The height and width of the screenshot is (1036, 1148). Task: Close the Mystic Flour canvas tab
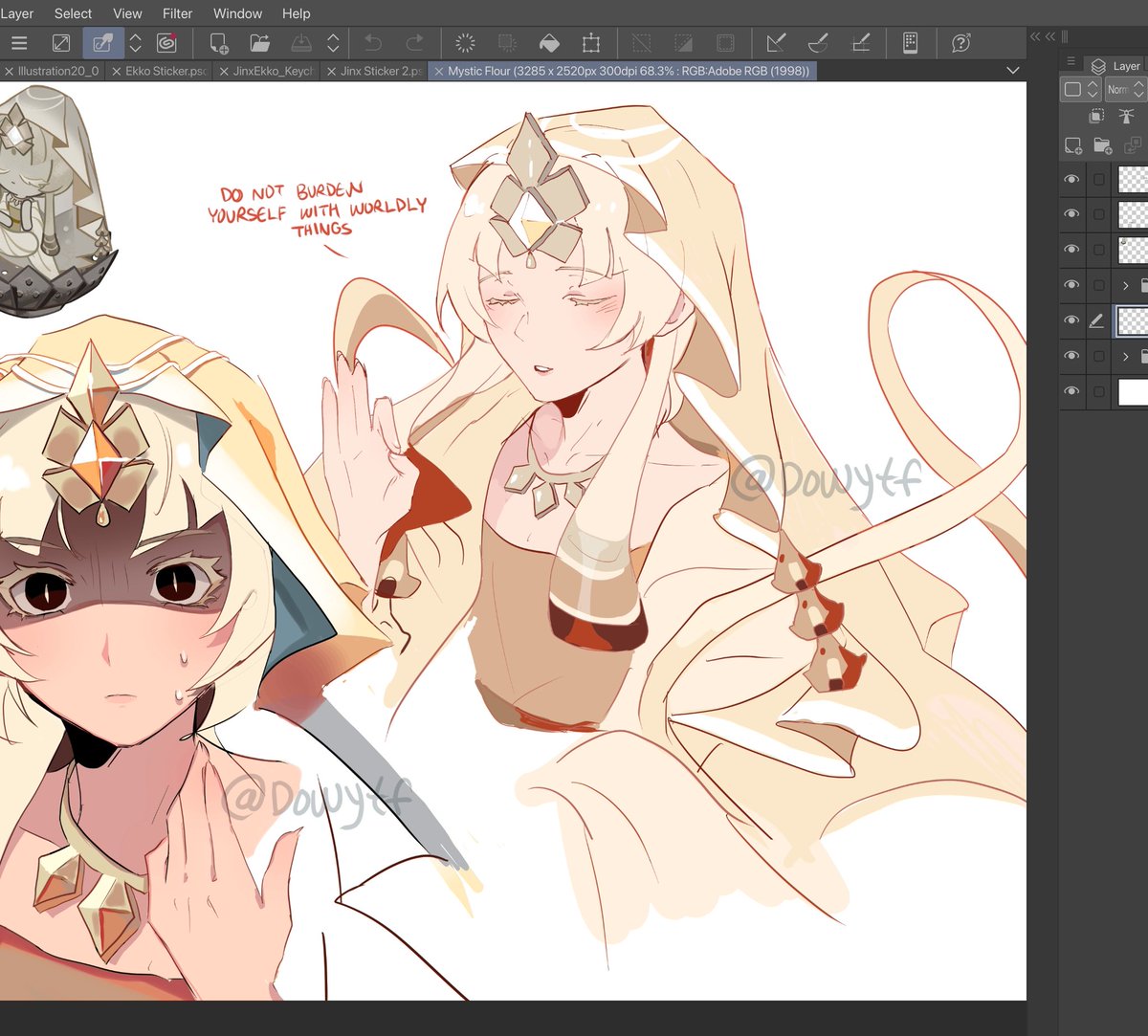(x=439, y=71)
